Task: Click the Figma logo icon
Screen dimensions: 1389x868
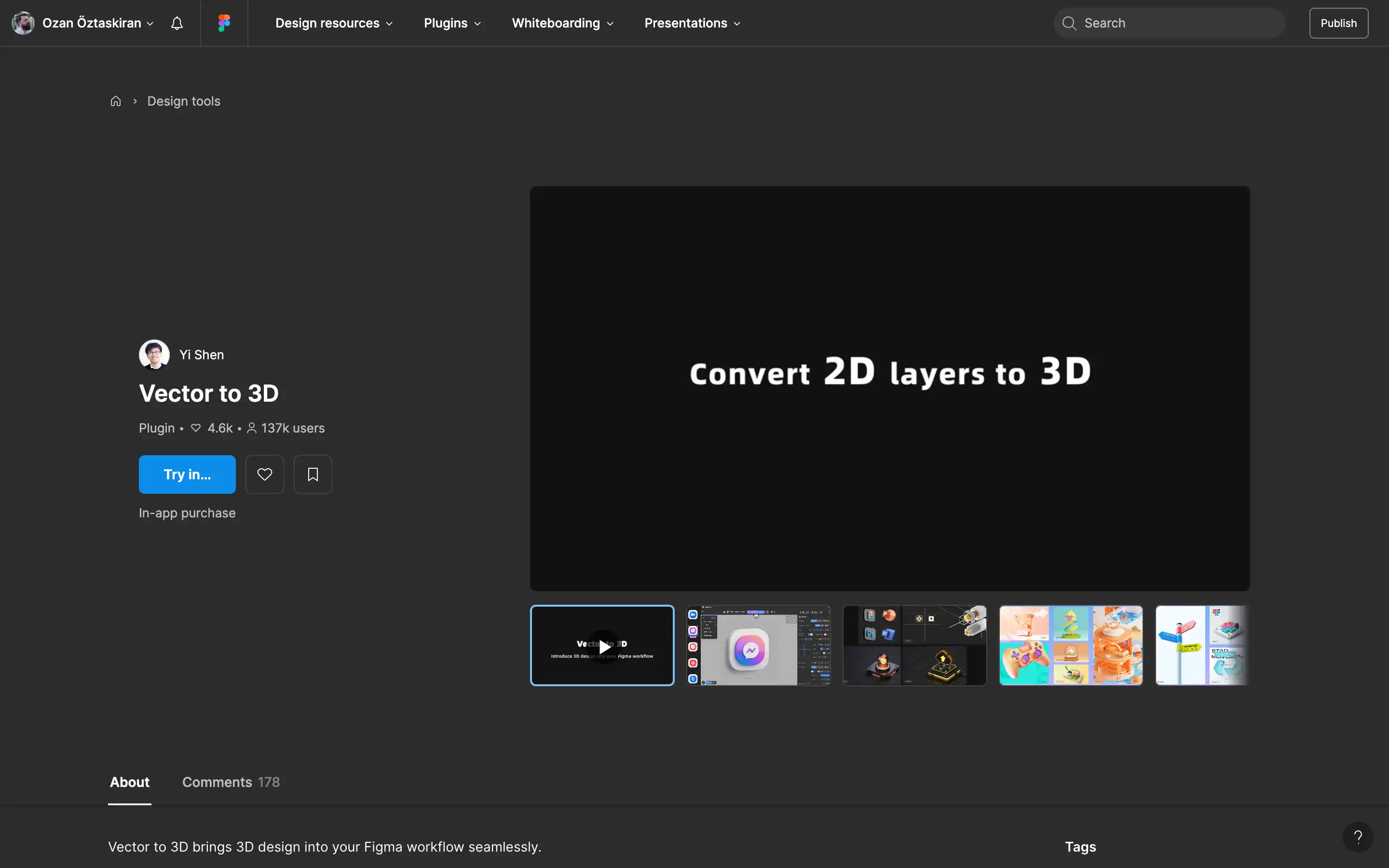Action: pyautogui.click(x=224, y=23)
